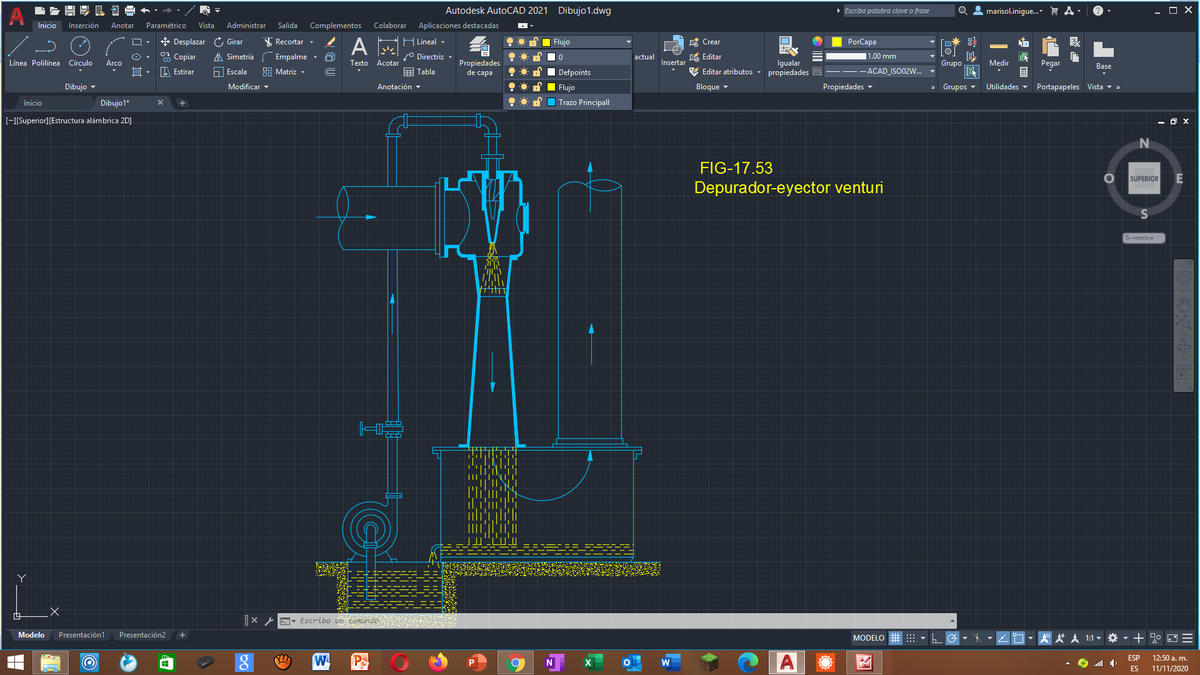Click the Grupo tool
This screenshot has width=1200, height=675.
[951, 51]
